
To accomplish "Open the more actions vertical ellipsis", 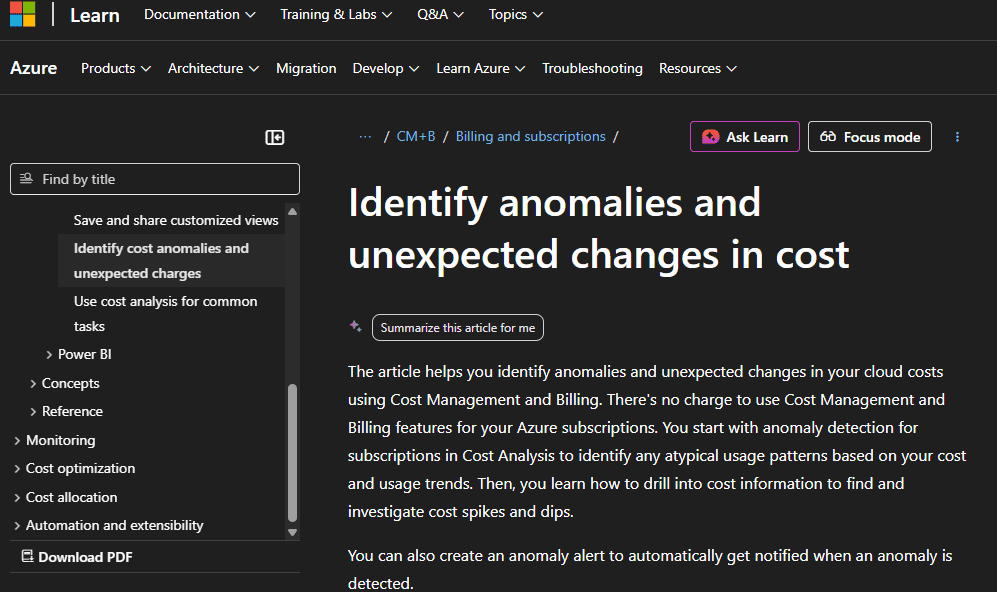I will point(957,137).
